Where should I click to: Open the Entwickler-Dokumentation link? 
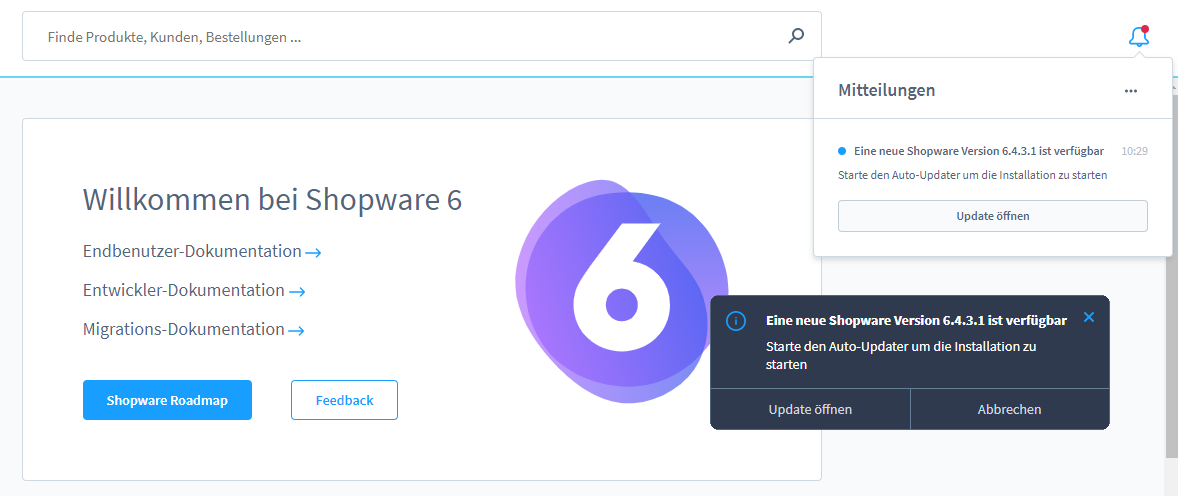click(194, 290)
